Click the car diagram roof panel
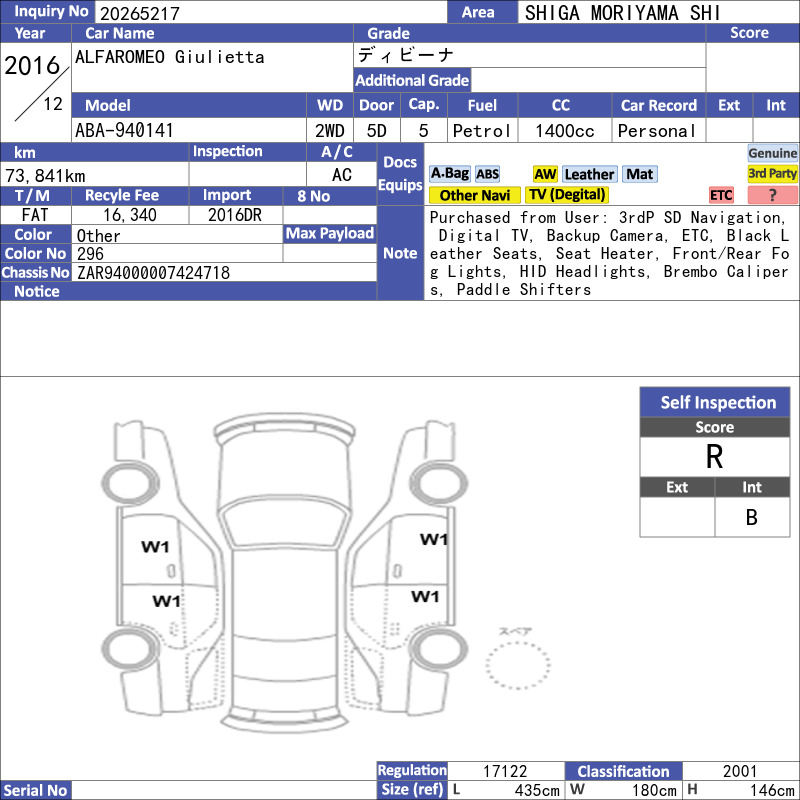 coord(284,592)
